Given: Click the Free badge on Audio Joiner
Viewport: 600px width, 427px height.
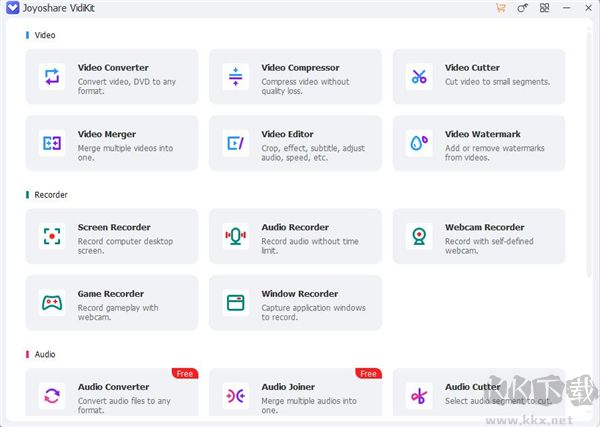Looking at the screenshot, I should click(x=368, y=373).
